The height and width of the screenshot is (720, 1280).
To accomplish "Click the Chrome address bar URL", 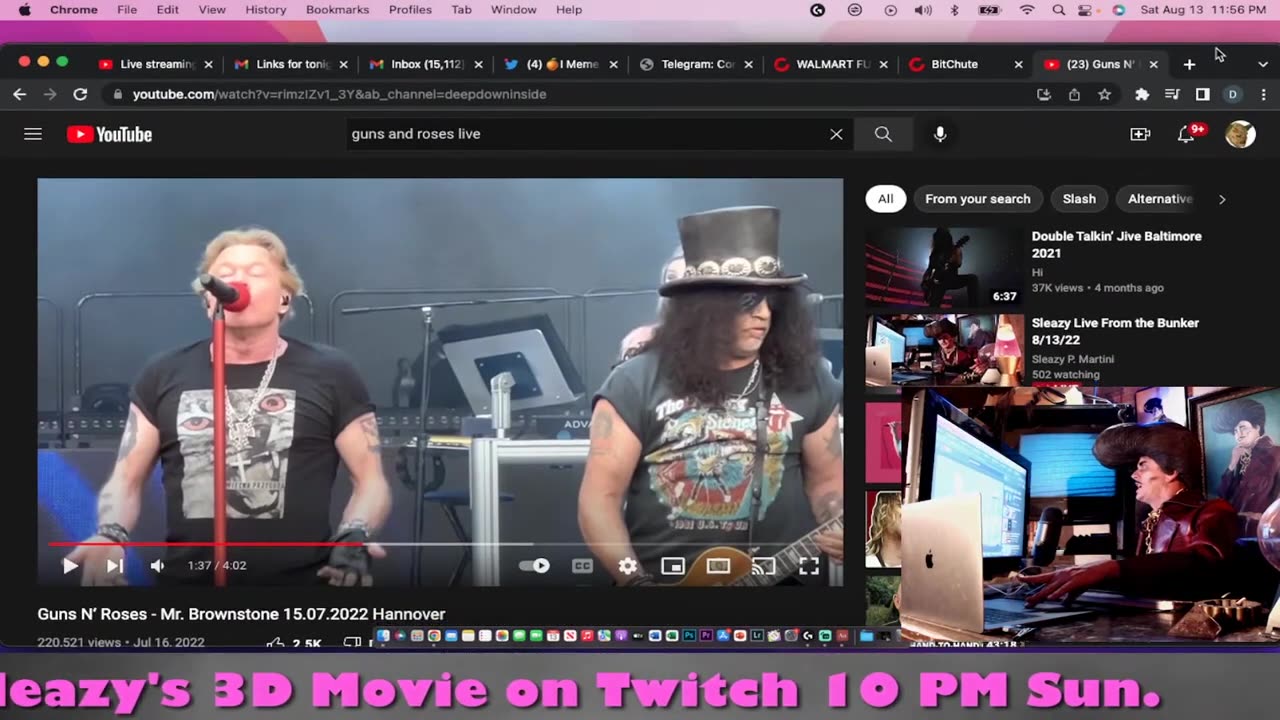I will [339, 94].
